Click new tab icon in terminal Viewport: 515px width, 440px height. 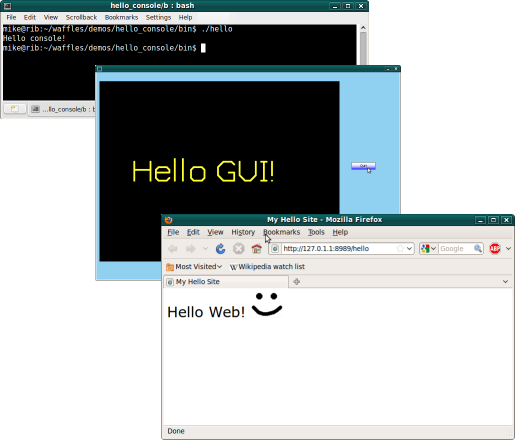15,109
